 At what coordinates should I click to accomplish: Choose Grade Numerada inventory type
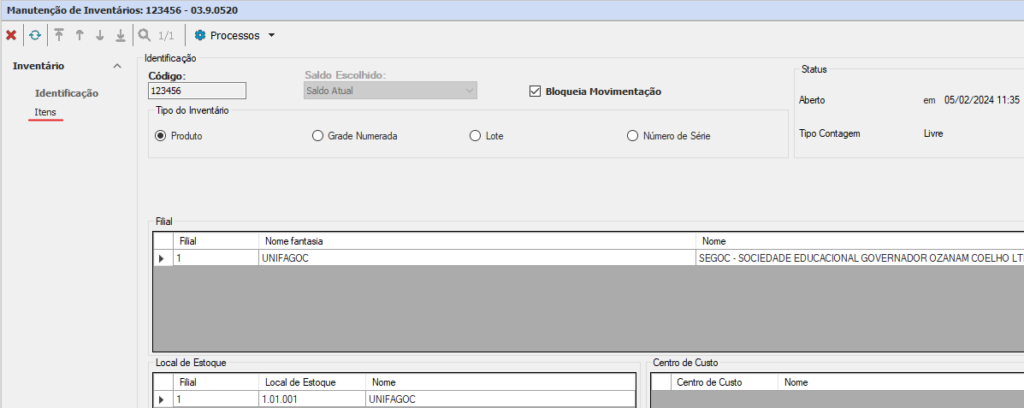pos(318,136)
